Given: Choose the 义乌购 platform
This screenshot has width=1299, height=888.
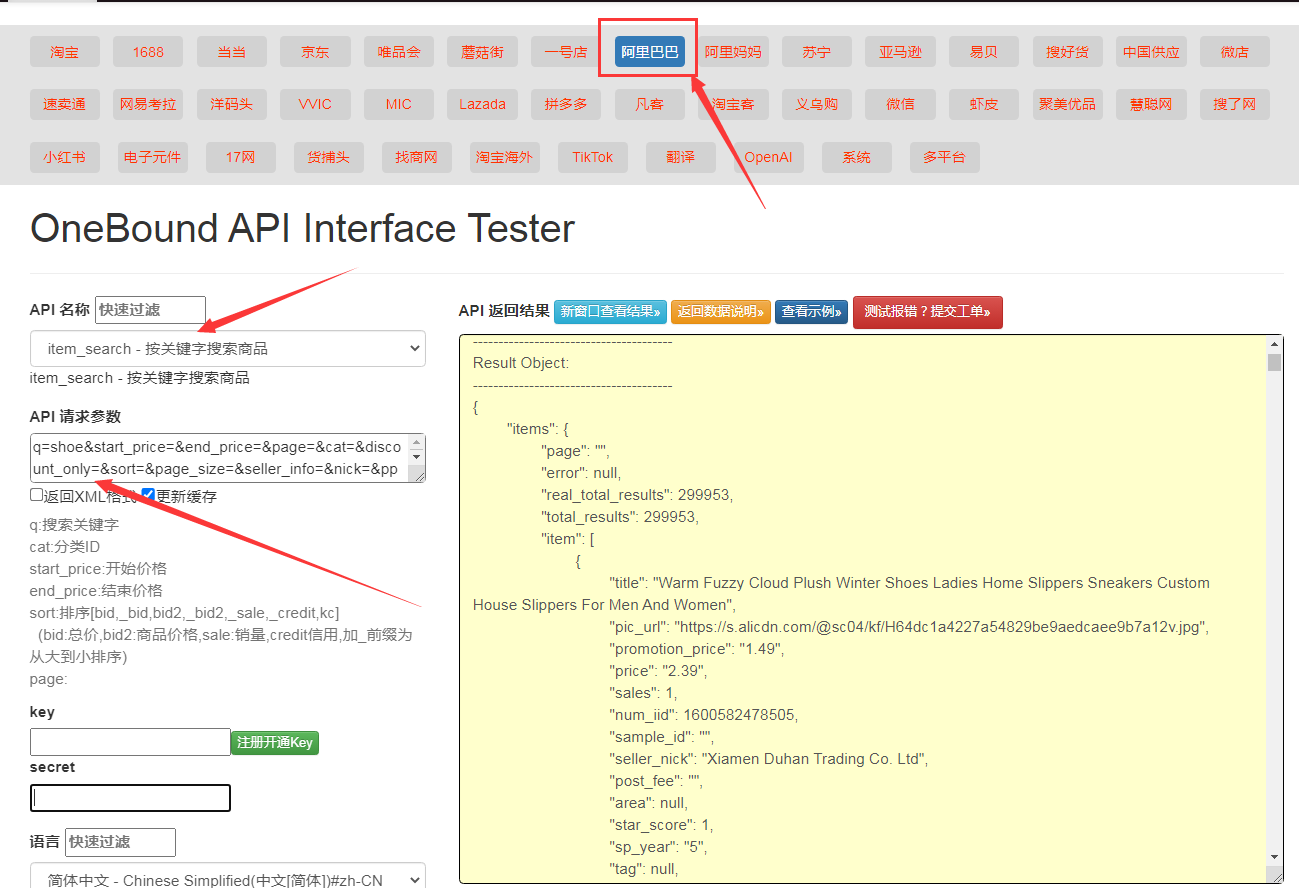Looking at the screenshot, I should (817, 104).
